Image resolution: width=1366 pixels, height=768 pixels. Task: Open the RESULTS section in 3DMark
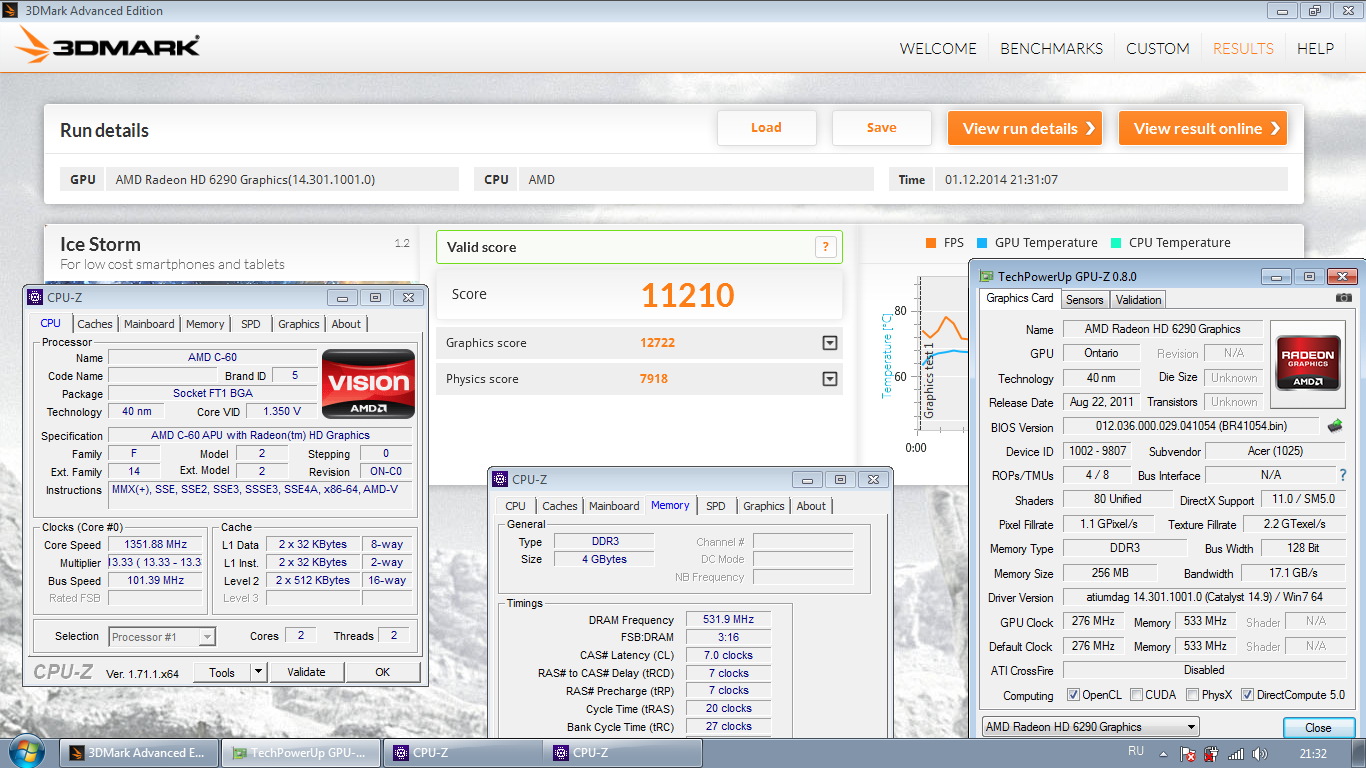tap(1243, 48)
